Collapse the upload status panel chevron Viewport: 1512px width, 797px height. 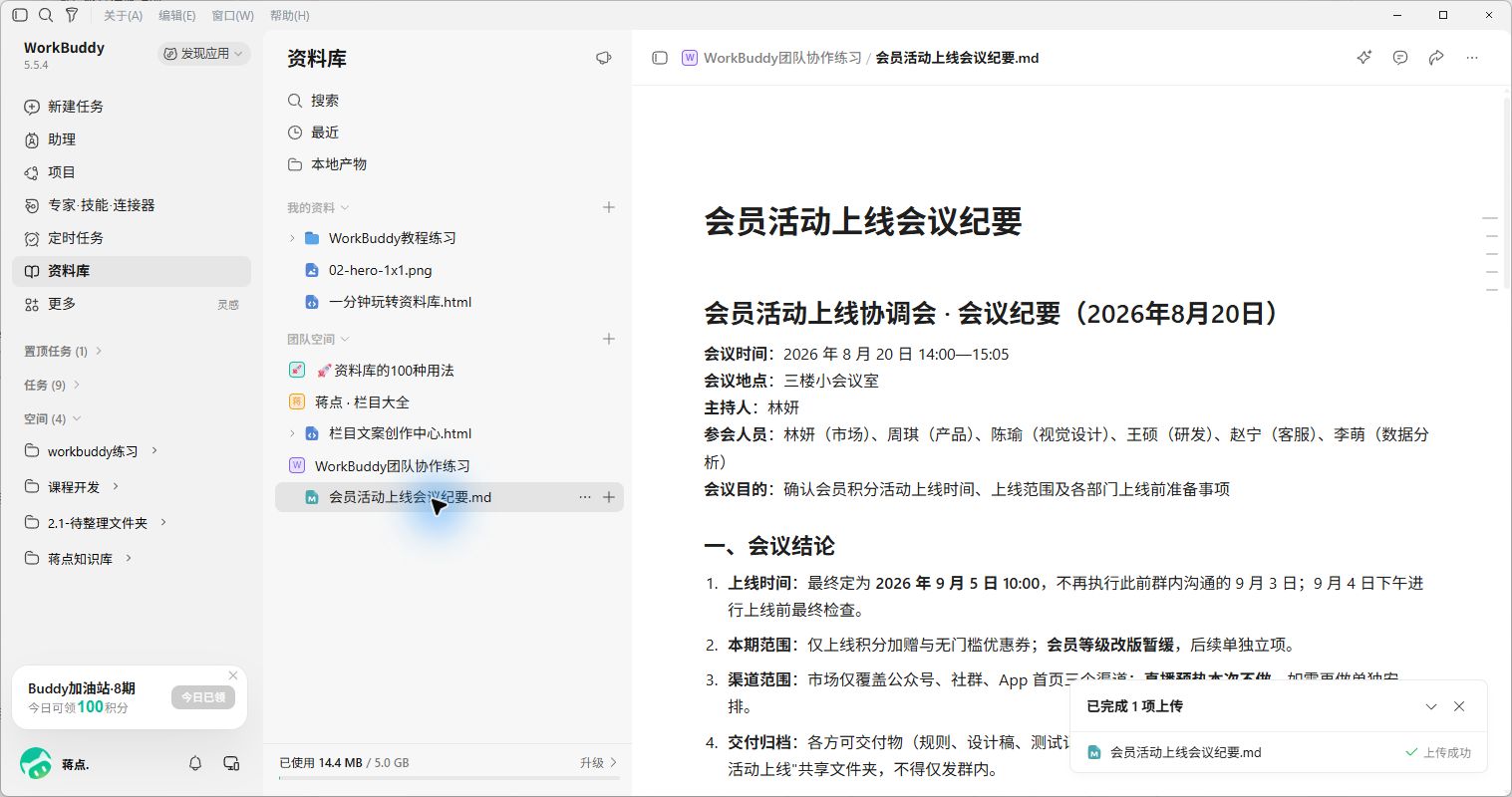(1431, 706)
